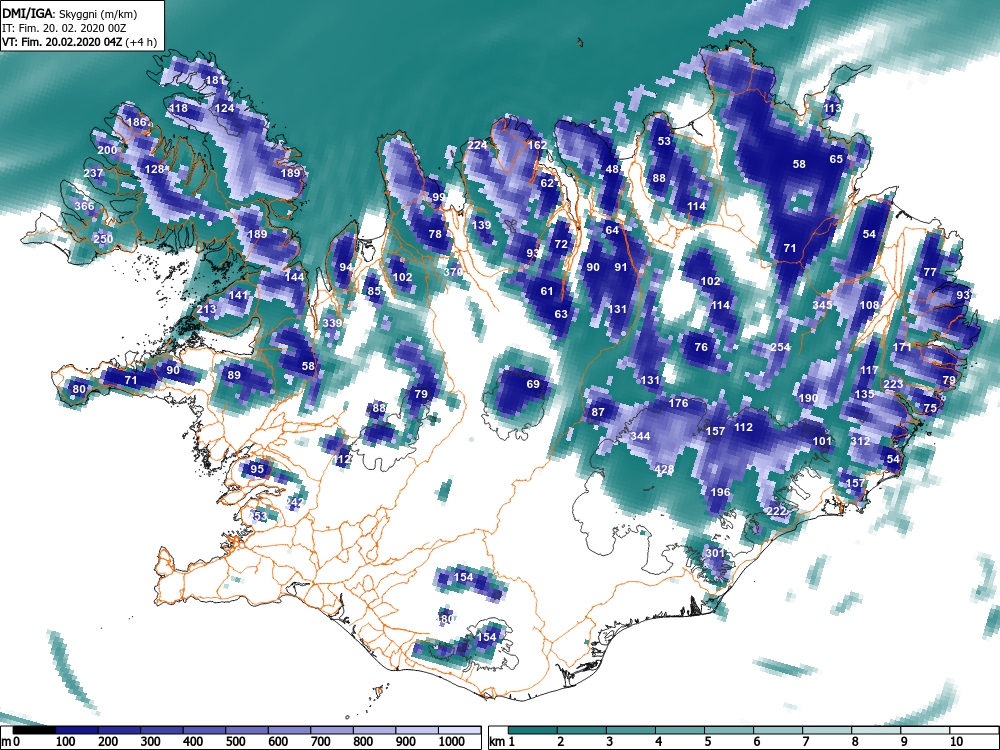1000x750 pixels.
Task: Click visibility value 99
Action: (438, 197)
